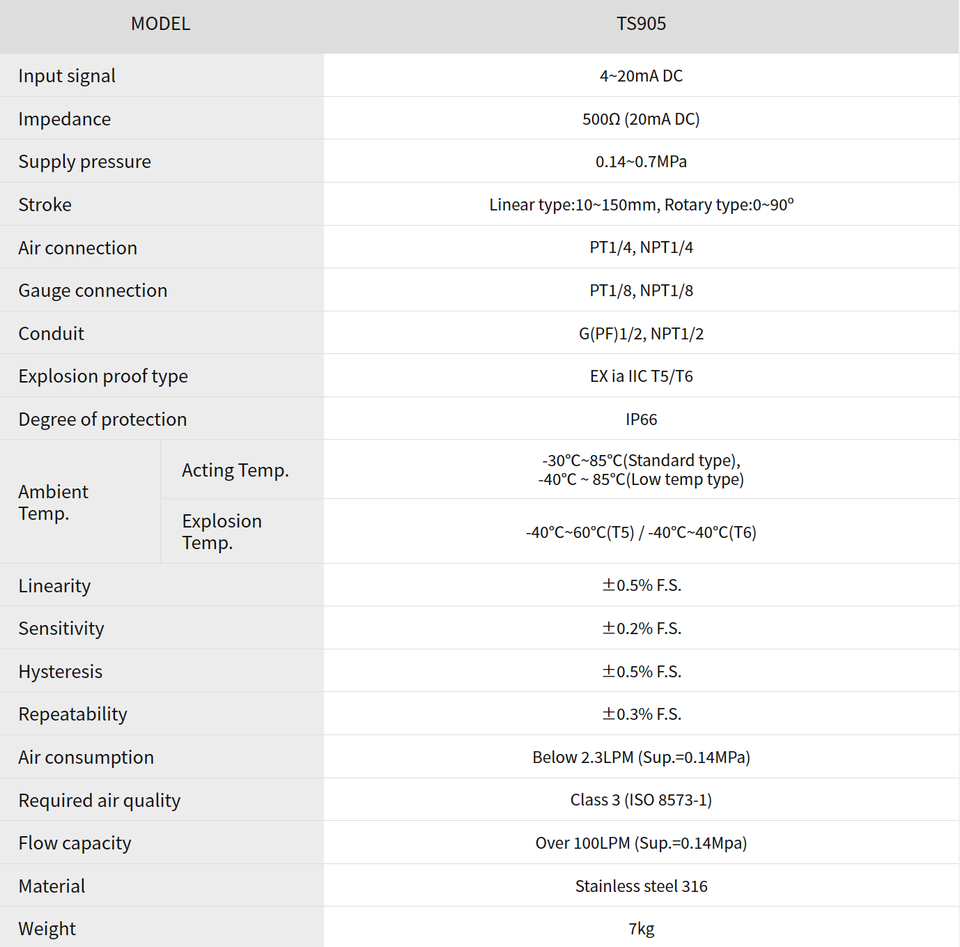Screen dimensions: 960x947
Task: Click the Explosion Temp. sub-label
Action: click(222, 532)
